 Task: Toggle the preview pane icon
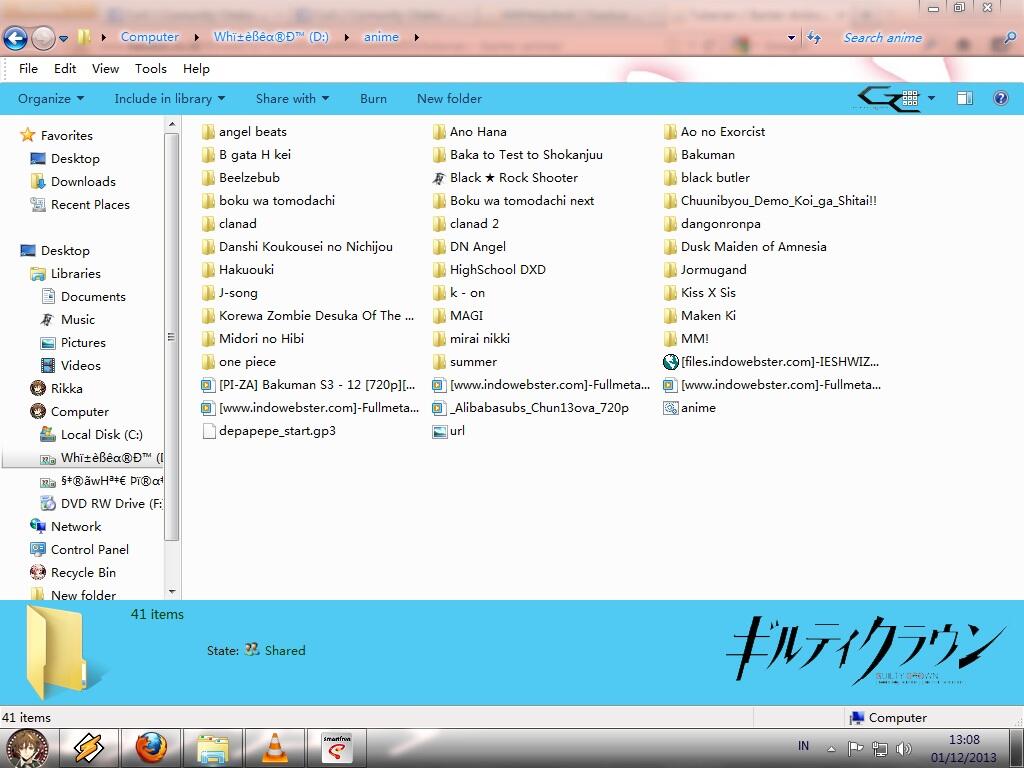(965, 99)
